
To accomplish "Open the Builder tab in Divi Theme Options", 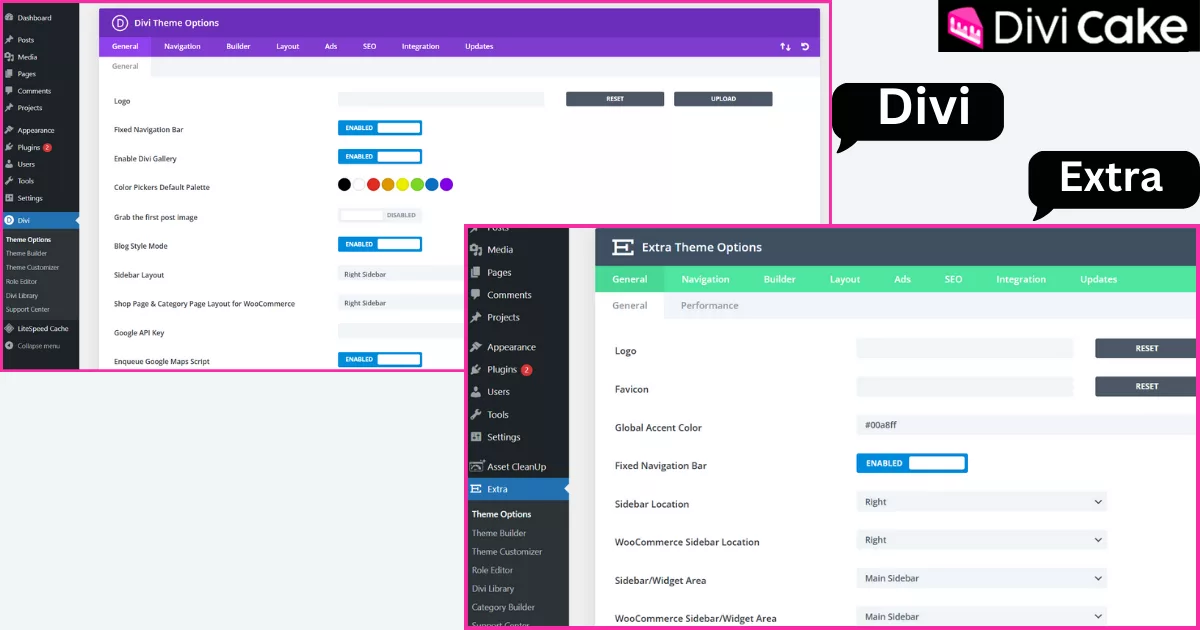I will point(238,46).
